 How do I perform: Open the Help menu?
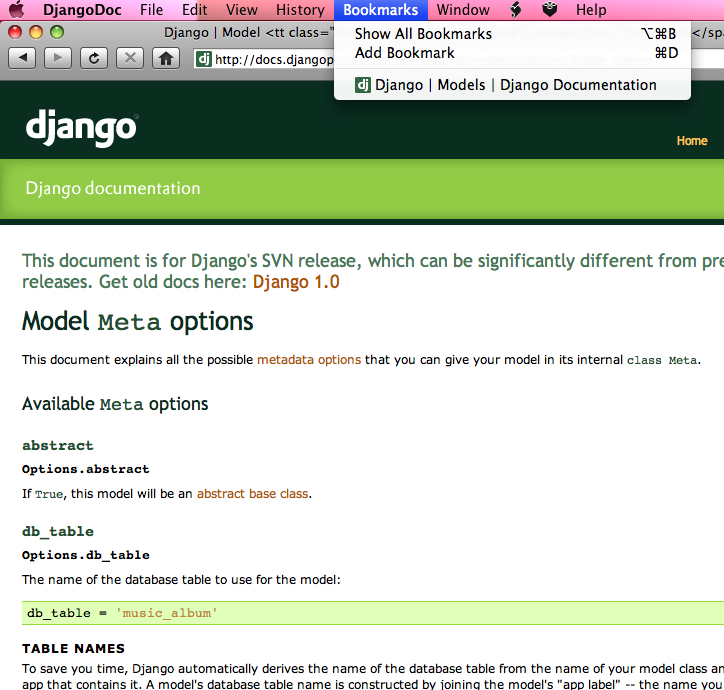591,10
